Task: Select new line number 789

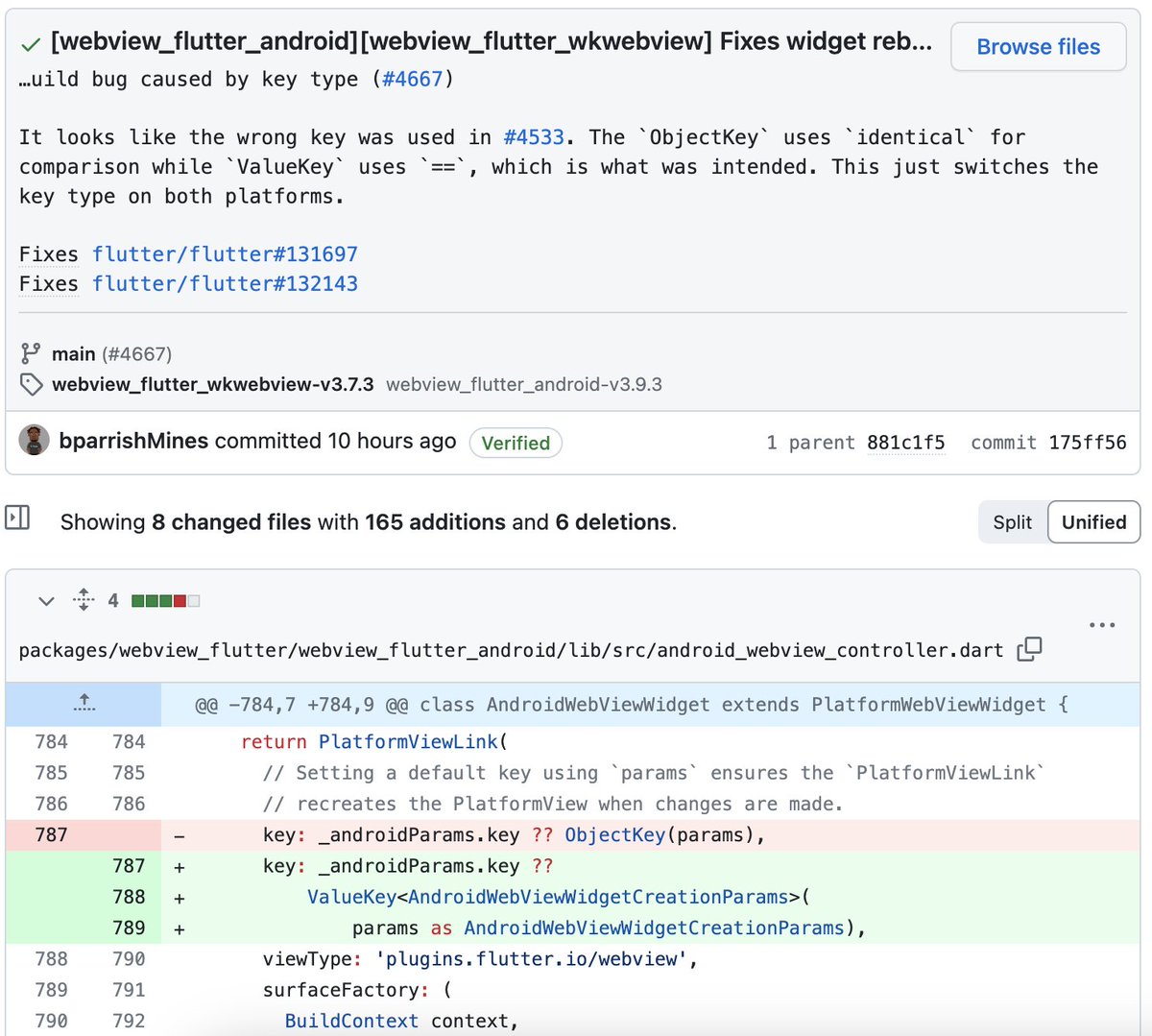Action: click(x=129, y=928)
